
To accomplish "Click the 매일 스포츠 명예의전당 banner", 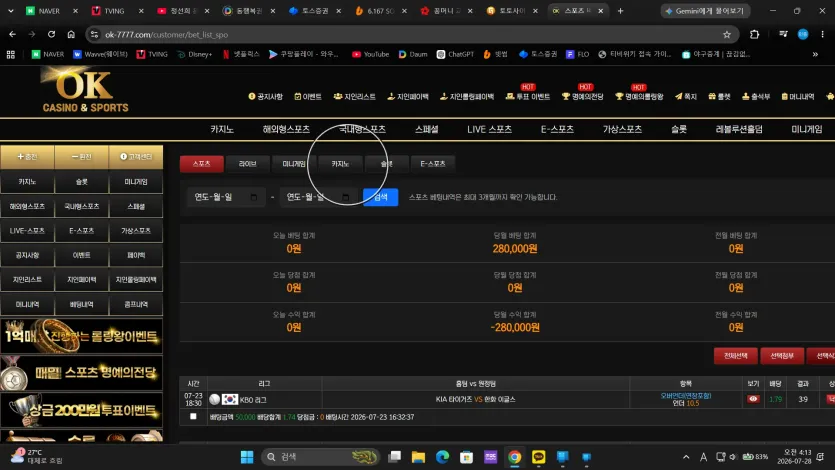I will (x=81, y=373).
